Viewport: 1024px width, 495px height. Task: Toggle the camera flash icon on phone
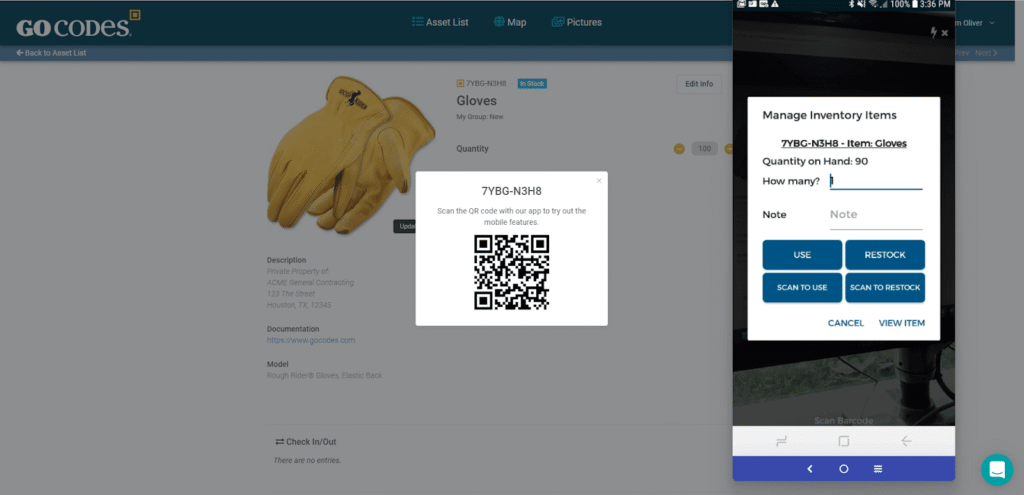coord(934,32)
